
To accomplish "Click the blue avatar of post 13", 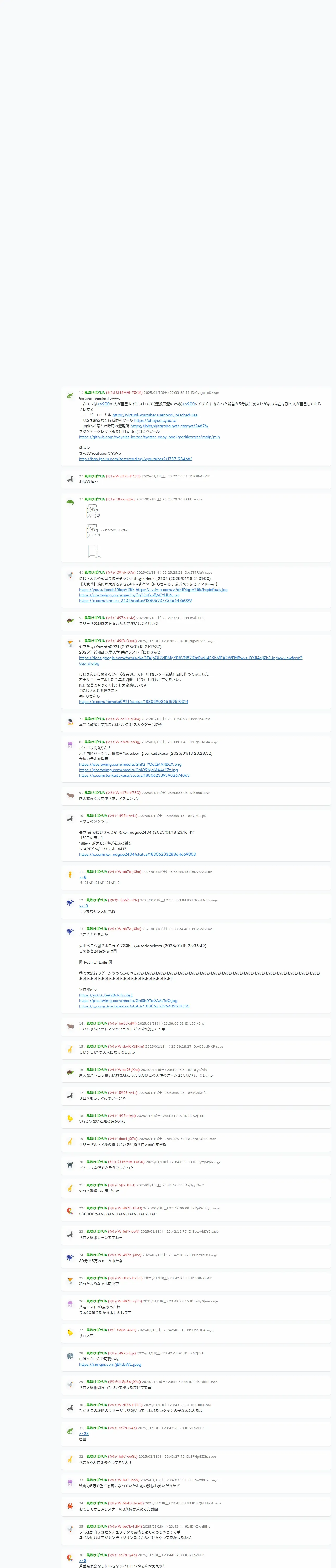I will [x=70, y=932].
